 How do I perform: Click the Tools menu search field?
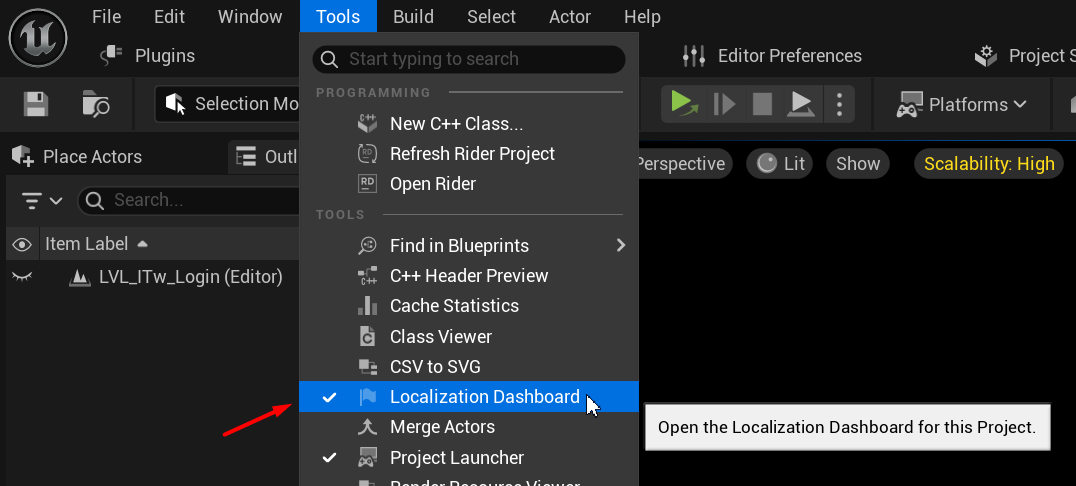tap(469, 59)
